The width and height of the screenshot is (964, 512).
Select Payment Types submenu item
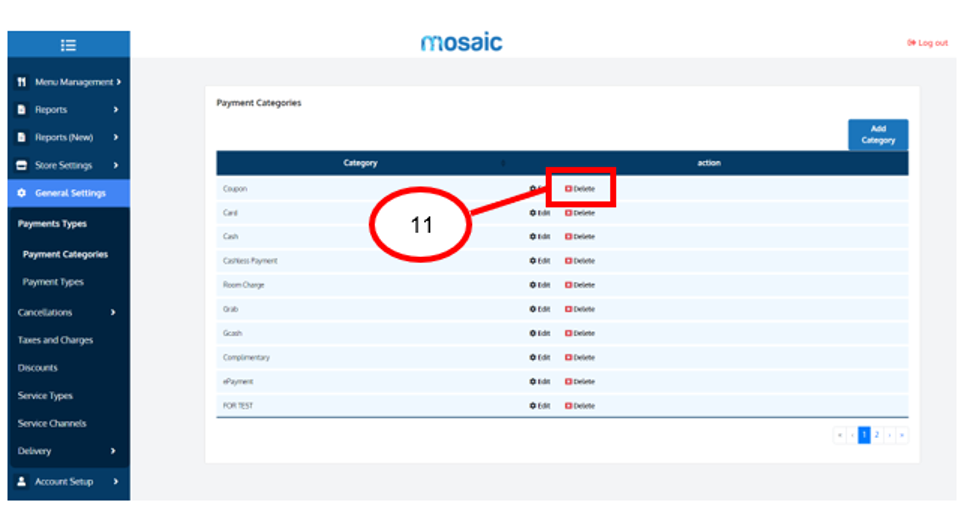[x=53, y=282]
